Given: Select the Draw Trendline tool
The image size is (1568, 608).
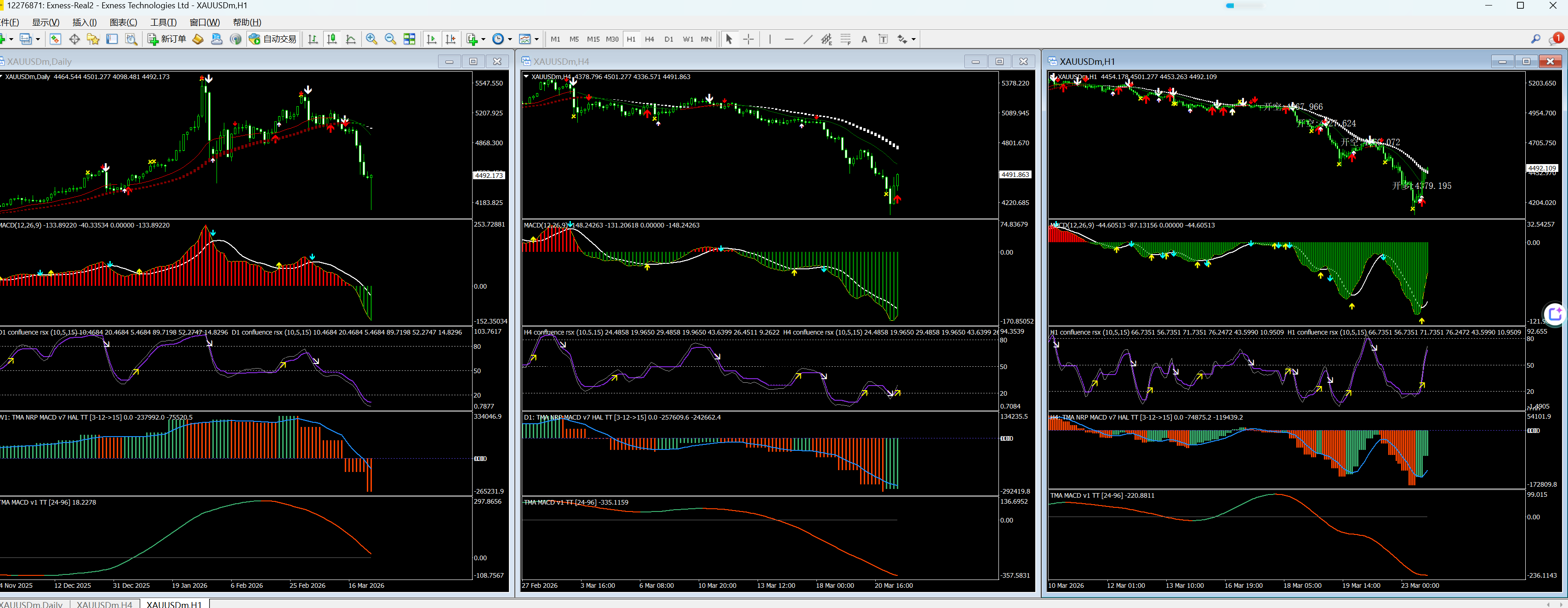Looking at the screenshot, I should pyautogui.click(x=808, y=39).
